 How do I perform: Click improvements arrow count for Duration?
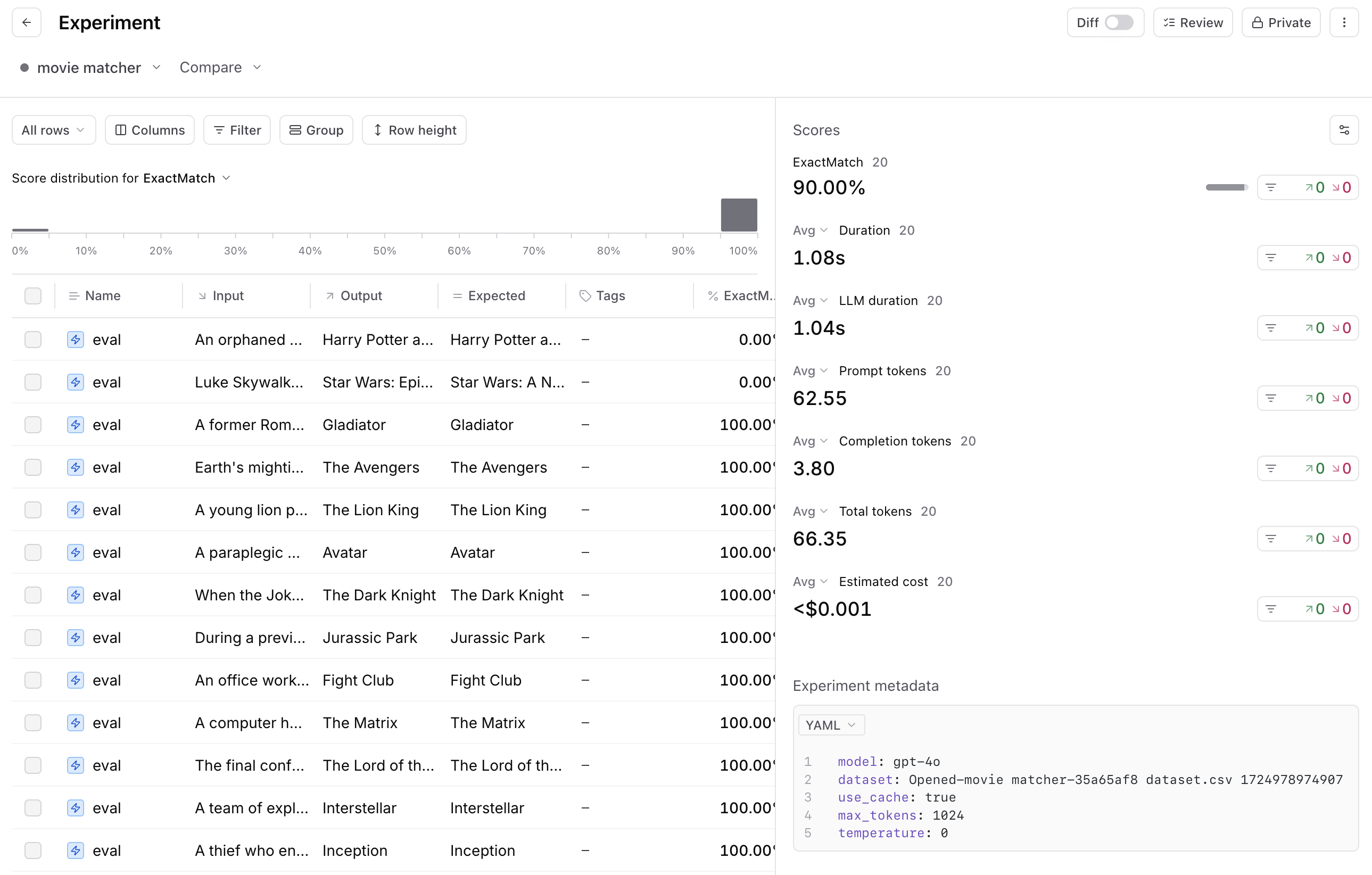click(1315, 258)
